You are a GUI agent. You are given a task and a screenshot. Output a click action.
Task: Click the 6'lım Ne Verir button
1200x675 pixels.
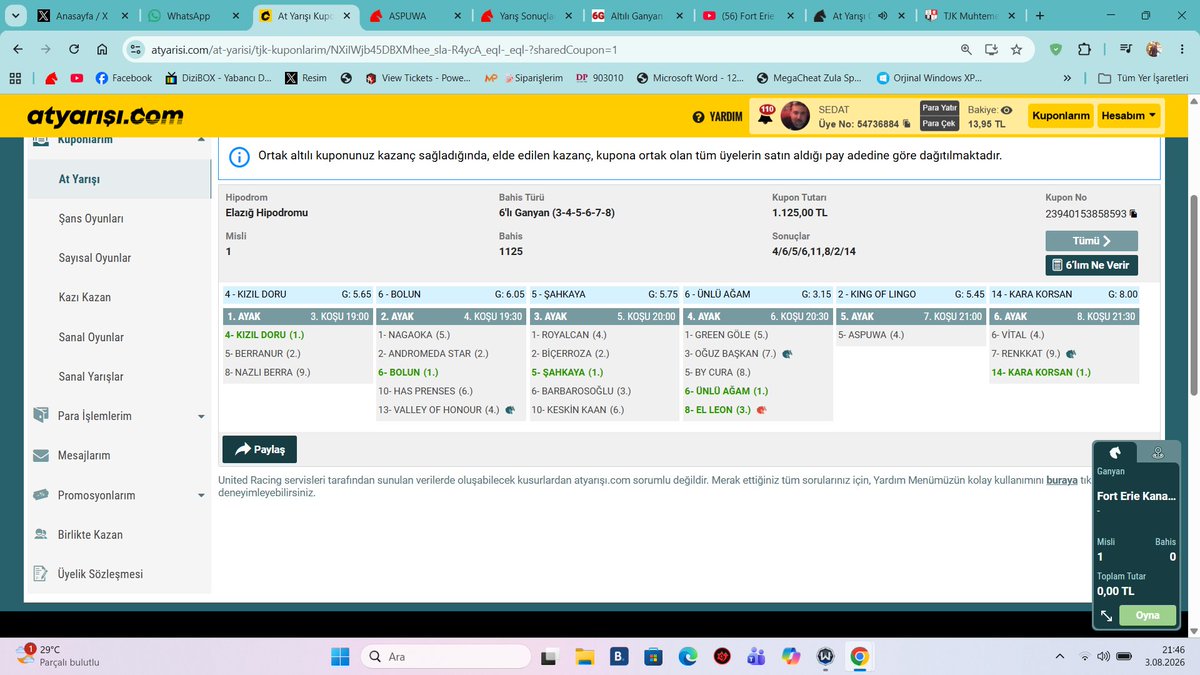1091,266
